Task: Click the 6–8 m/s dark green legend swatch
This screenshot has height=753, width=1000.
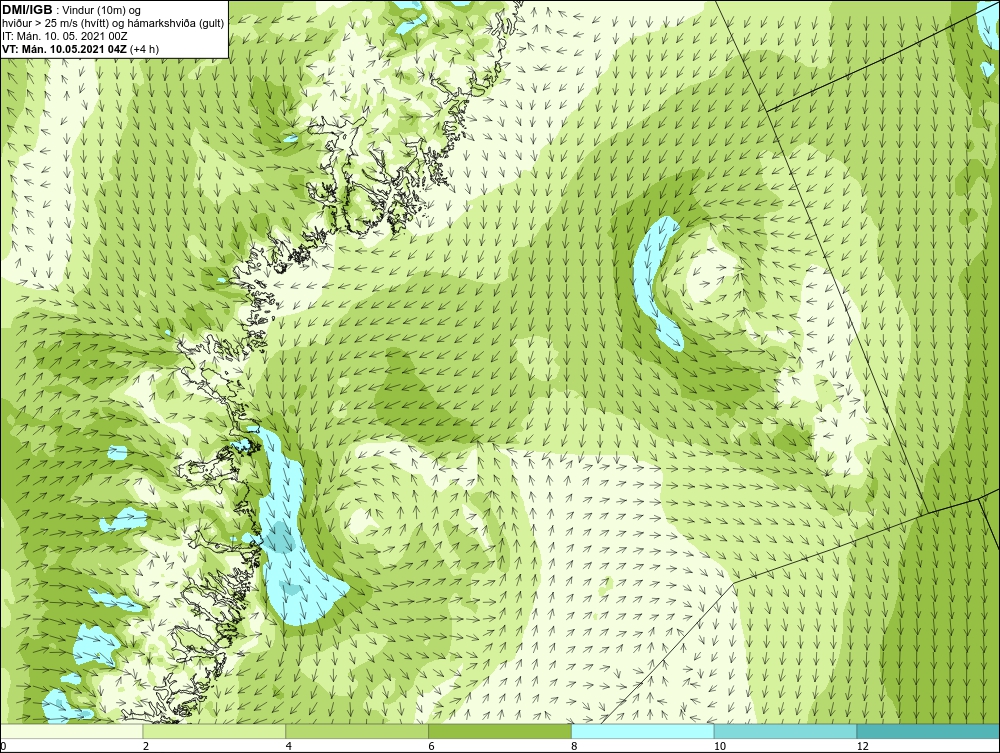Action: (500, 731)
